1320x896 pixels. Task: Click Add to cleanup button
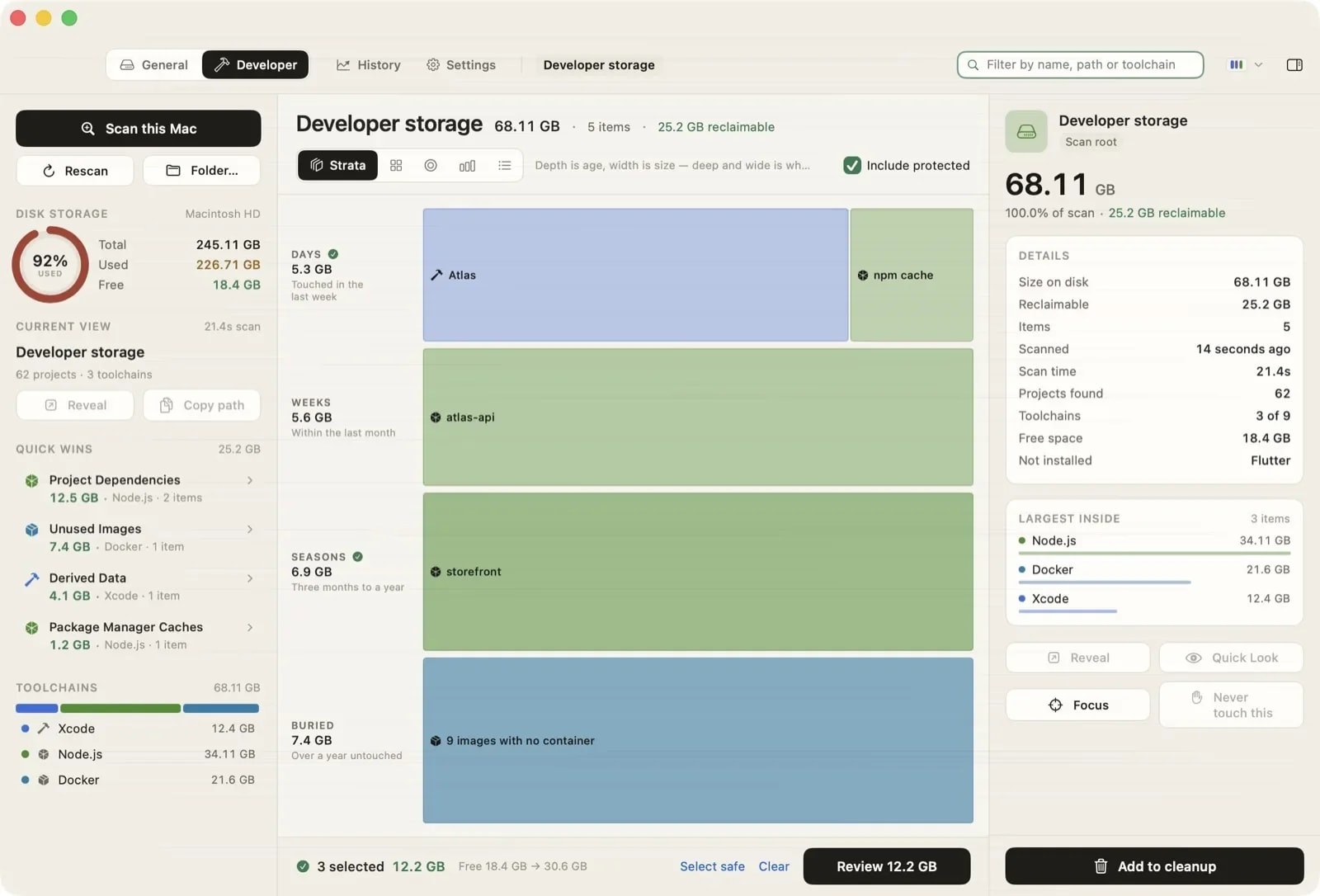1154,866
